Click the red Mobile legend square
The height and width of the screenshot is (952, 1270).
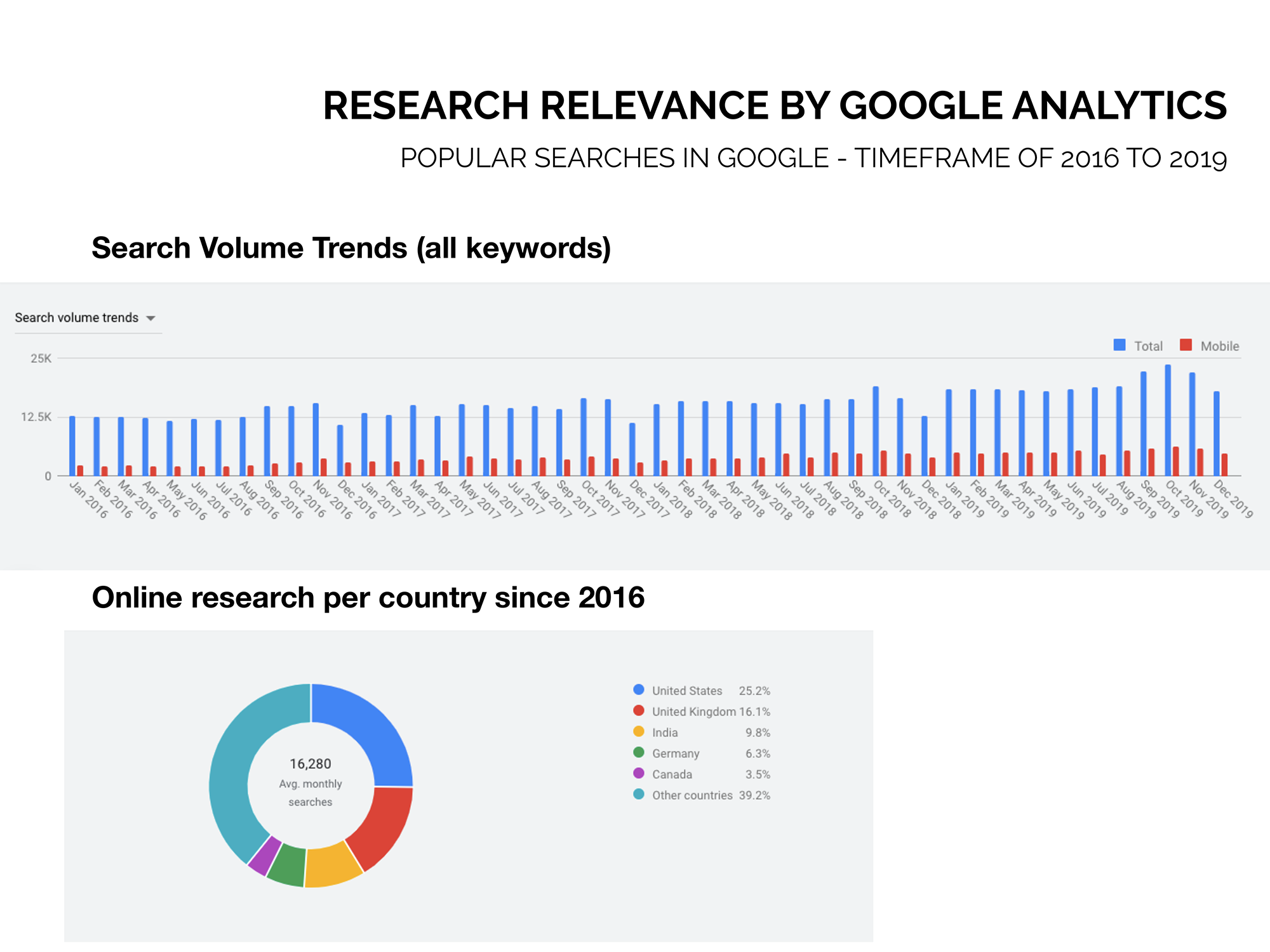click(x=1186, y=345)
